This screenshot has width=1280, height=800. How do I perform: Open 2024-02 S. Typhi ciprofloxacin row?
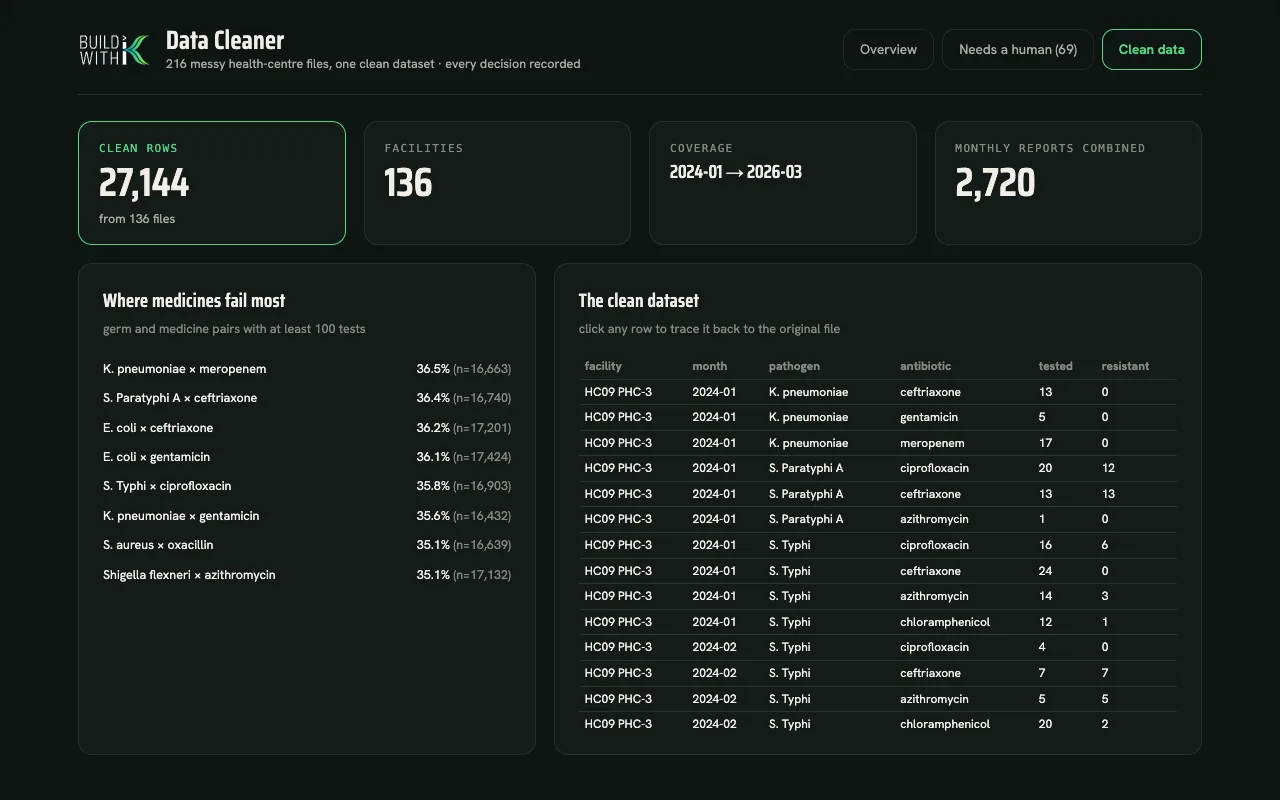[x=878, y=647]
